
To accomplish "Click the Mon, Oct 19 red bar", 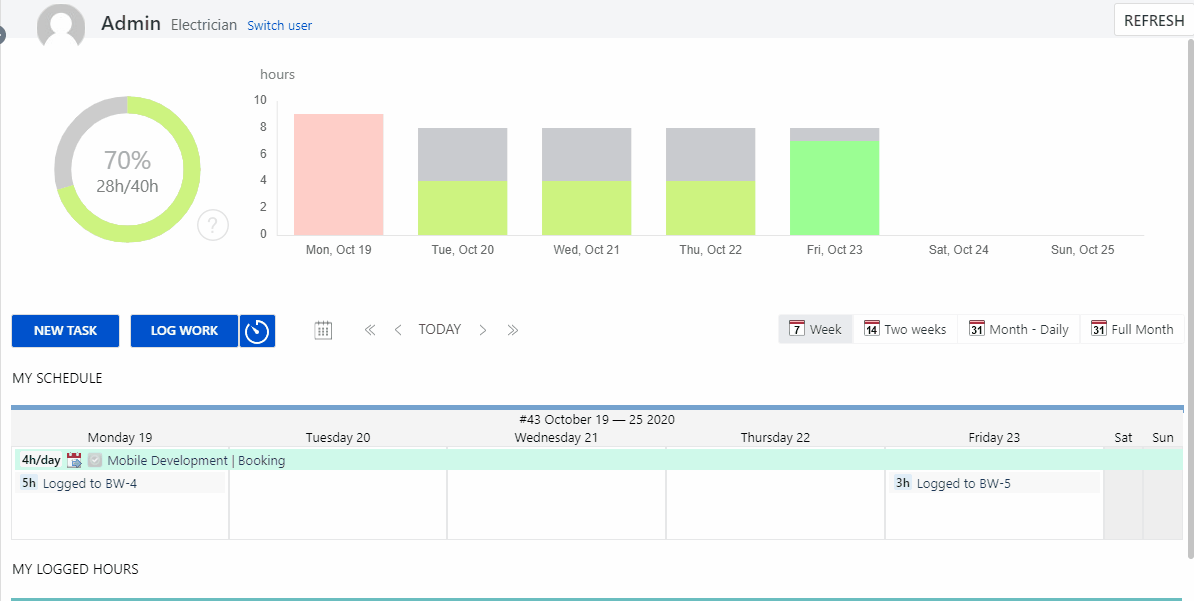I will coord(338,174).
